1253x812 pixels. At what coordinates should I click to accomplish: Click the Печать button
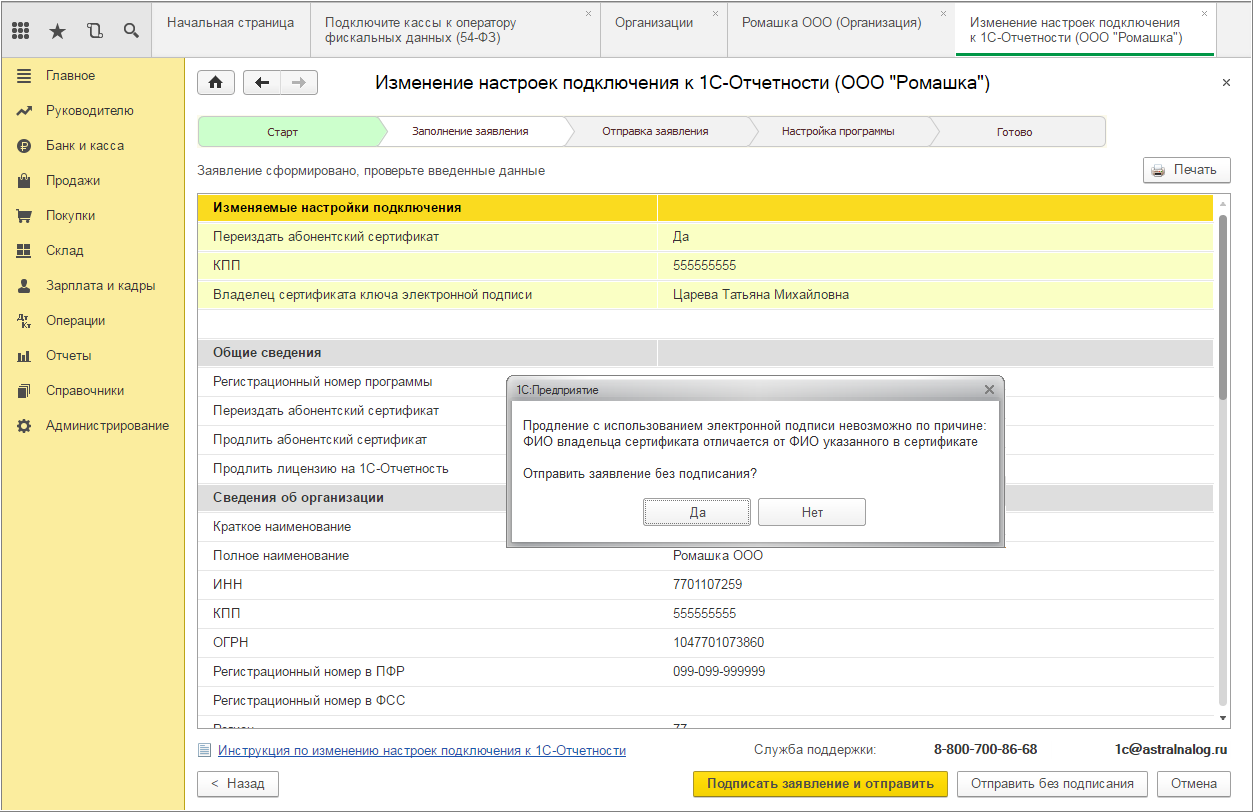tap(1186, 170)
